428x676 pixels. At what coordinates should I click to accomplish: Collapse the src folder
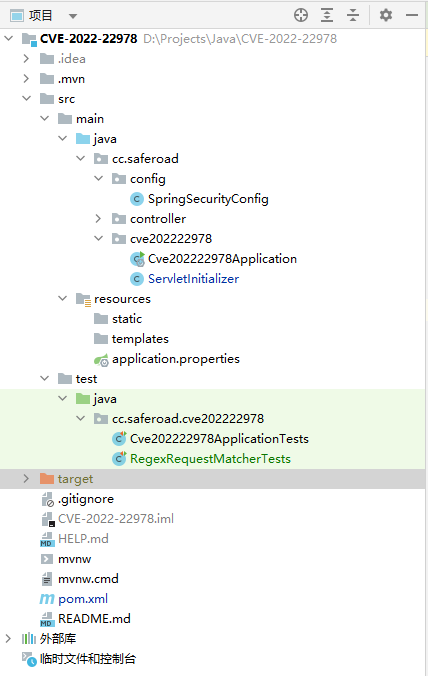point(26,99)
